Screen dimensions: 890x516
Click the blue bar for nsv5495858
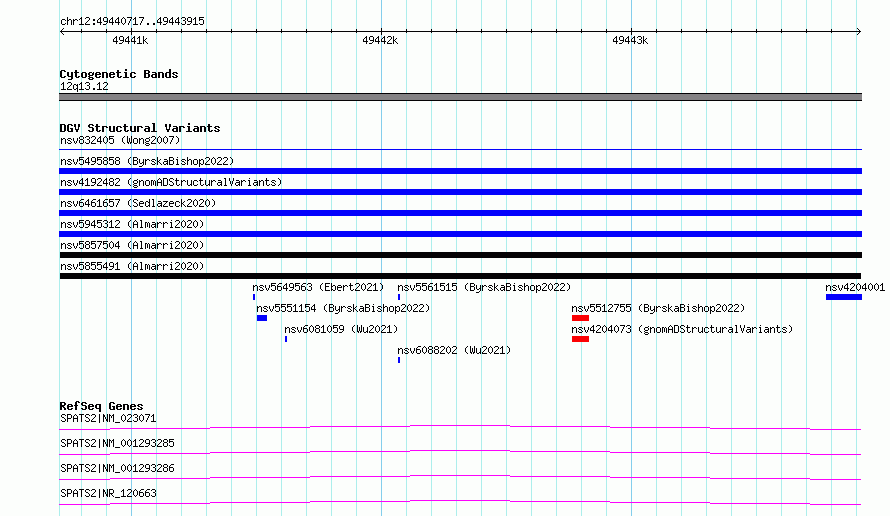tap(460, 171)
